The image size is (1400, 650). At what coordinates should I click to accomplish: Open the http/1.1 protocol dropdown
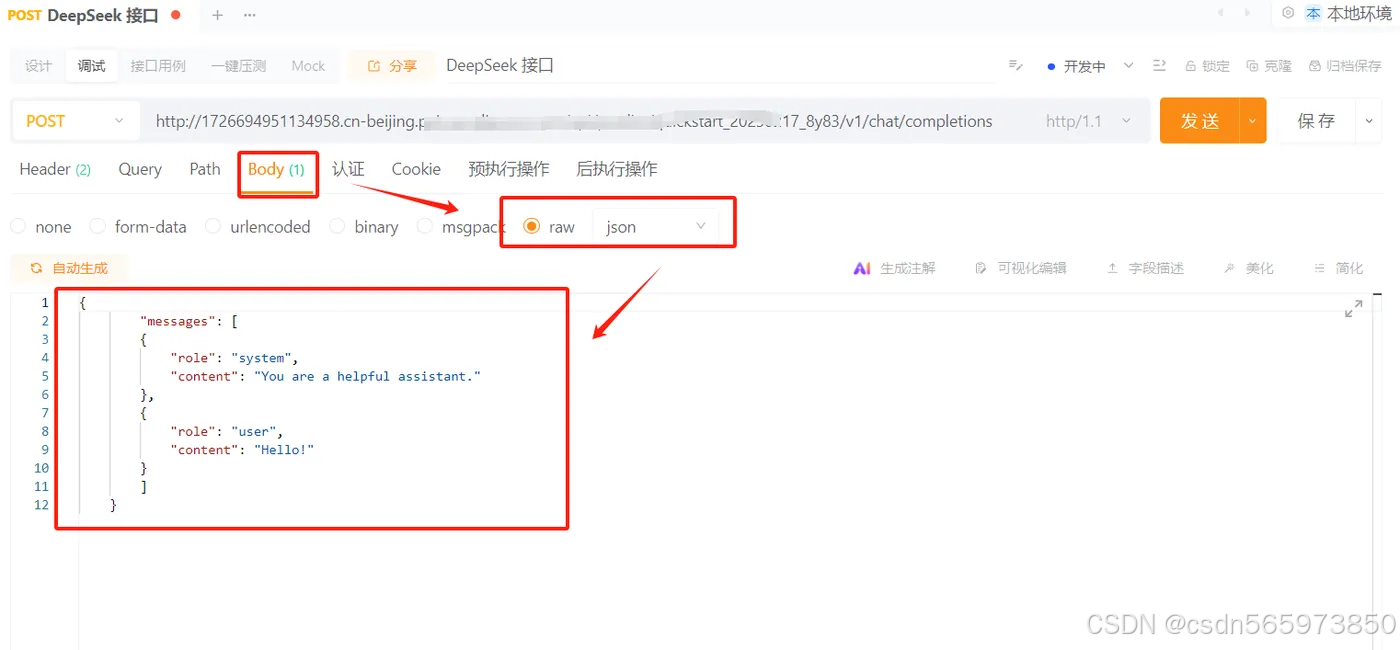(1089, 121)
